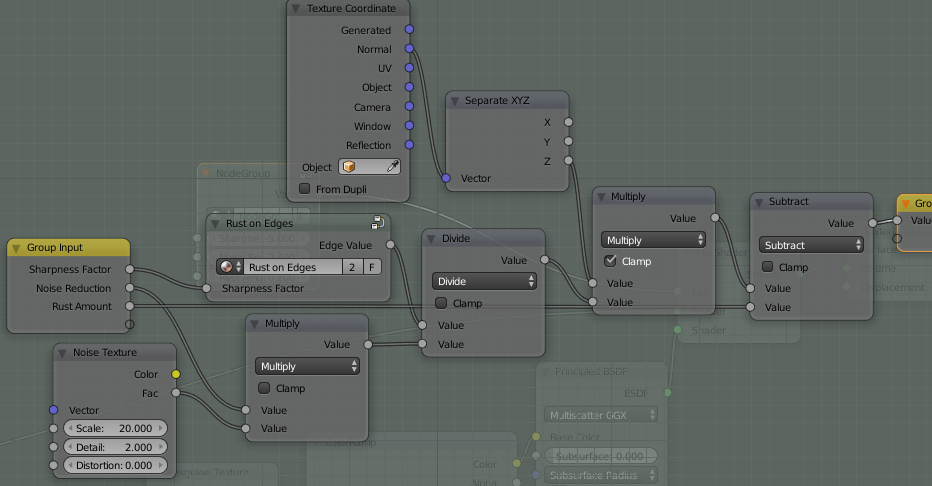Click the orange cube icon in the Object field

(x=349, y=167)
